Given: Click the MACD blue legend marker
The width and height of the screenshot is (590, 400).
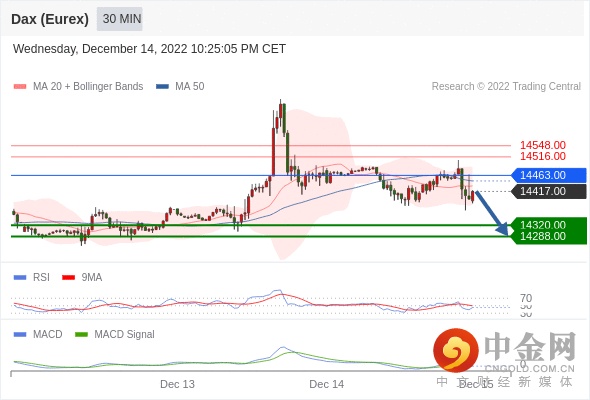Looking at the screenshot, I should [20, 335].
